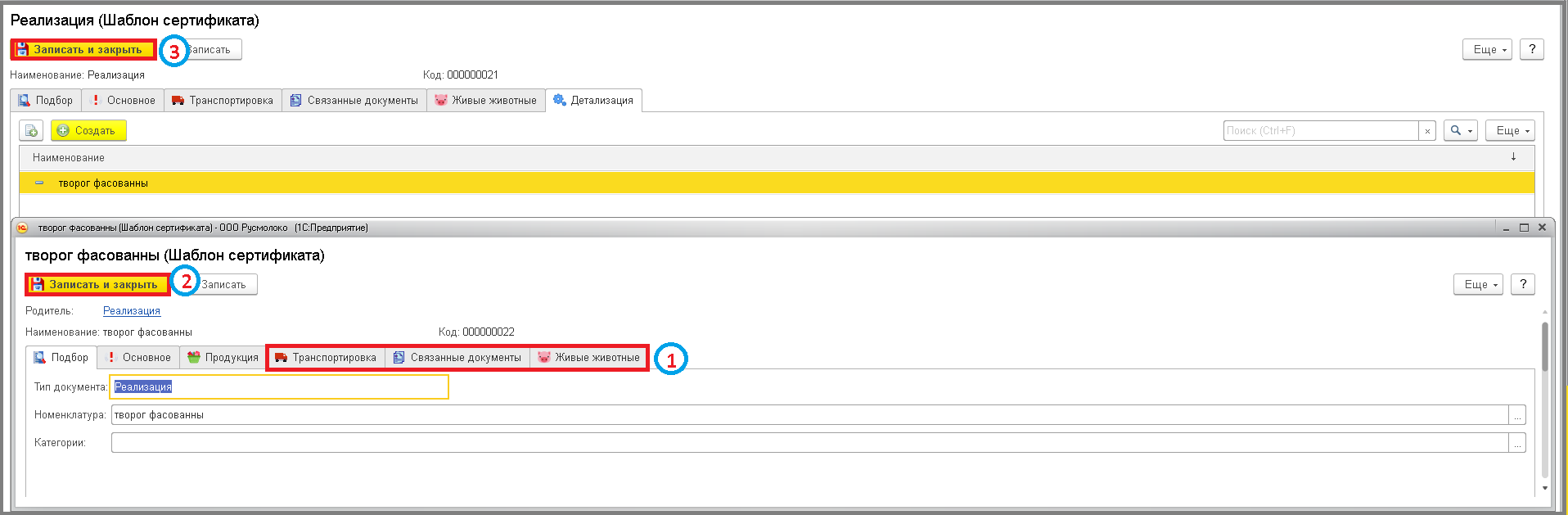Select the lower Связанные документы tab
The width and height of the screenshot is (1568, 515).
pos(457,358)
